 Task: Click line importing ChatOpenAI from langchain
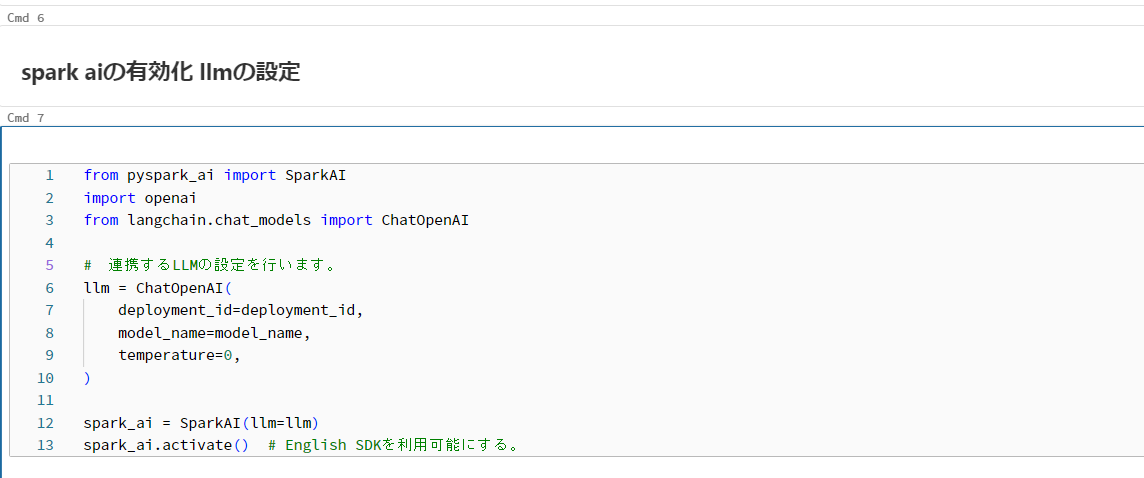(276, 220)
